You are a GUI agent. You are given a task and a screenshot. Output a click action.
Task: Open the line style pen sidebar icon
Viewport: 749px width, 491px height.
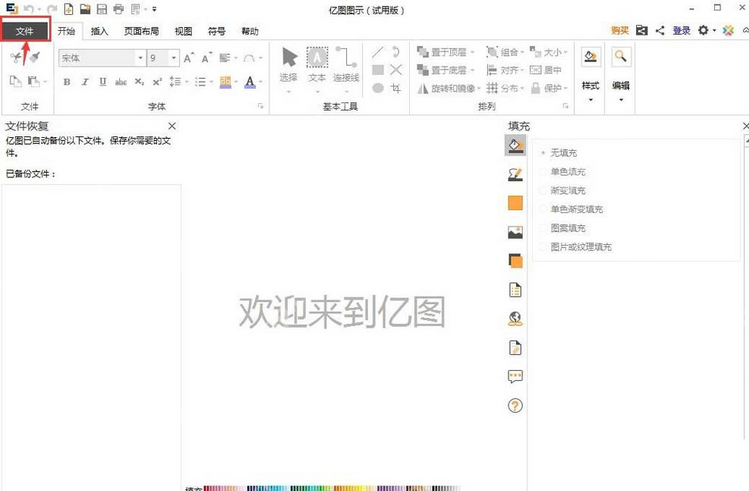515,174
